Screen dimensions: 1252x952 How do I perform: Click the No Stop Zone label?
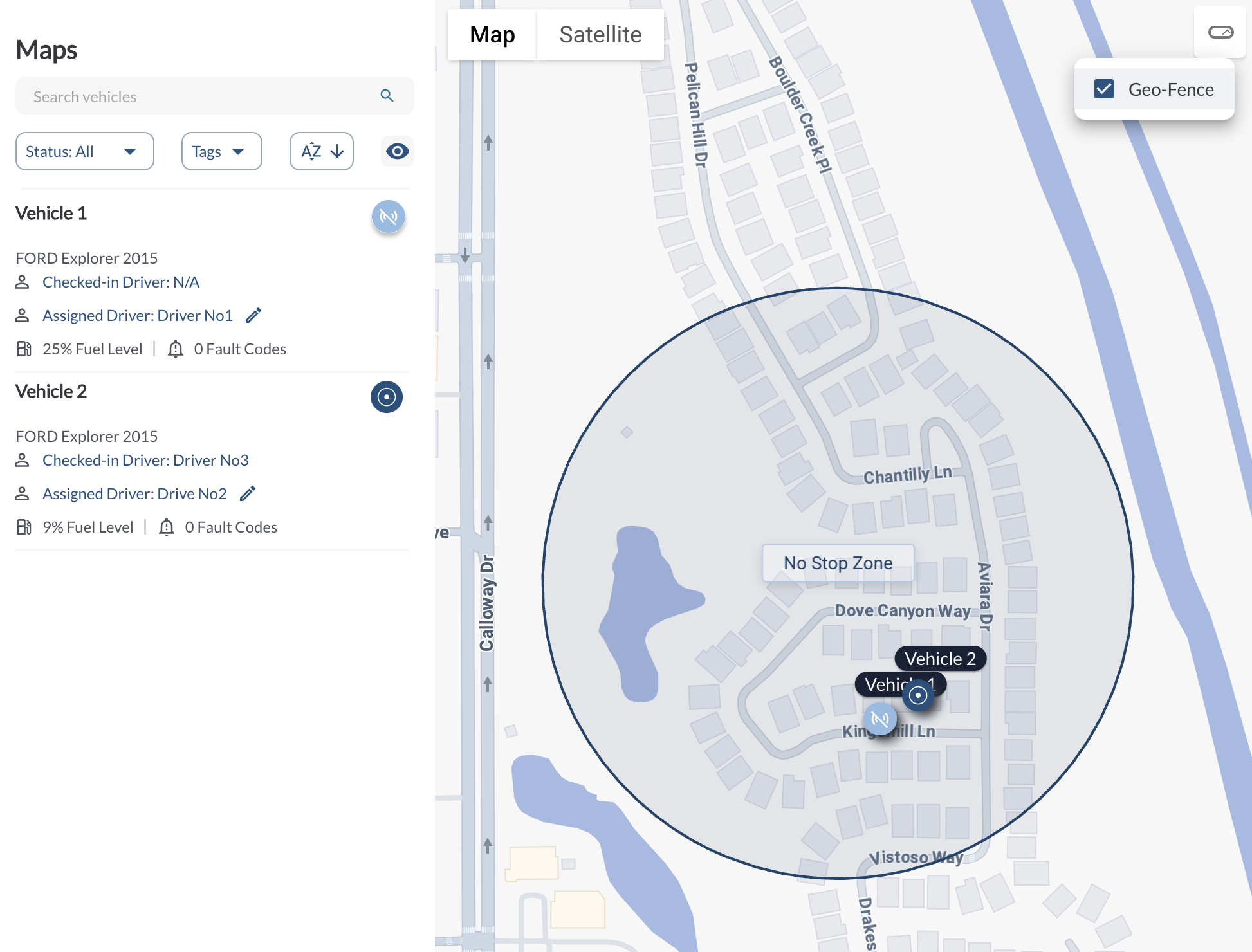coord(838,563)
